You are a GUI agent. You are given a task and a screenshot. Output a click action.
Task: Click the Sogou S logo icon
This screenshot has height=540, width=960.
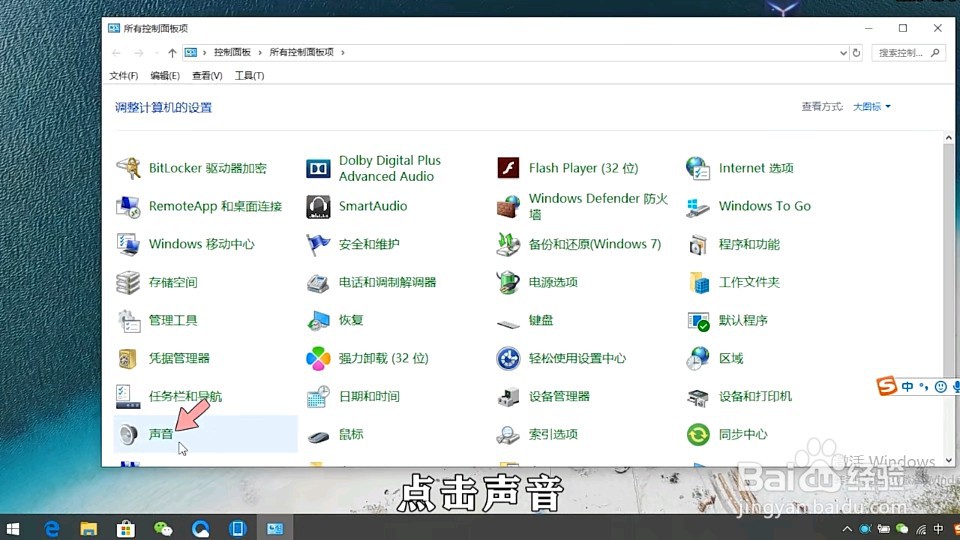click(887, 386)
